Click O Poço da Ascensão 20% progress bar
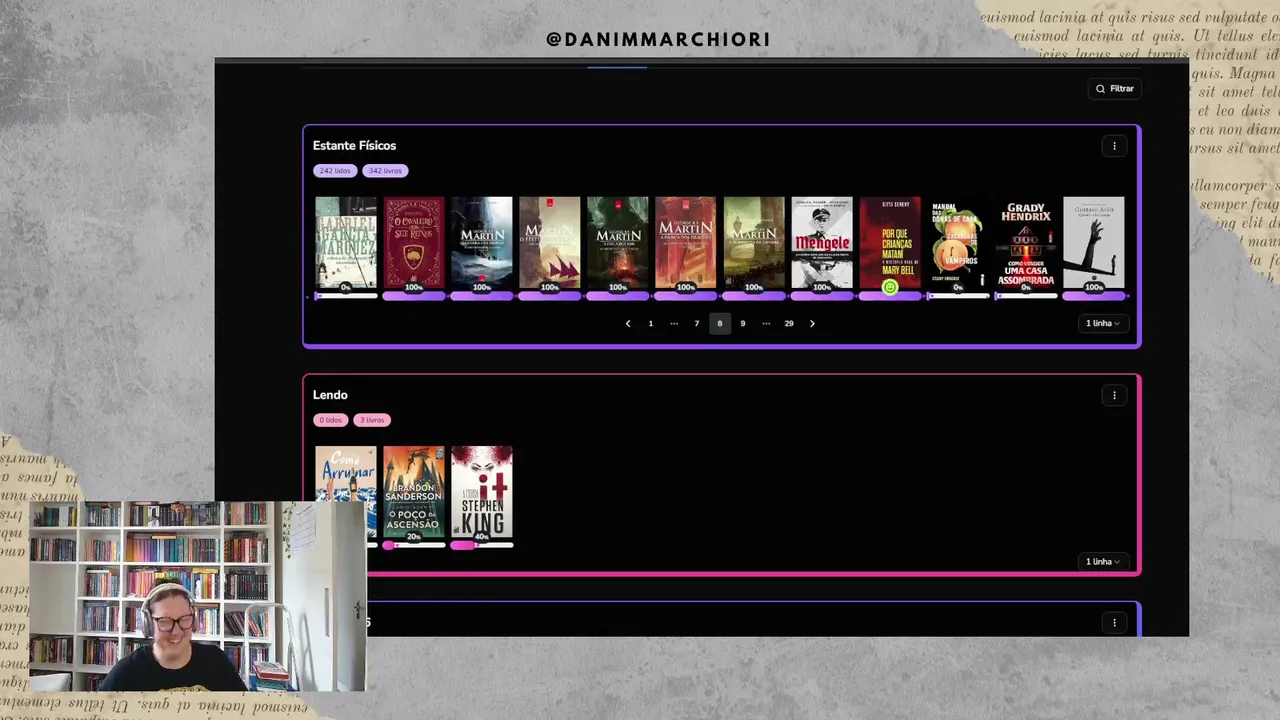The height and width of the screenshot is (720, 1280). click(414, 546)
